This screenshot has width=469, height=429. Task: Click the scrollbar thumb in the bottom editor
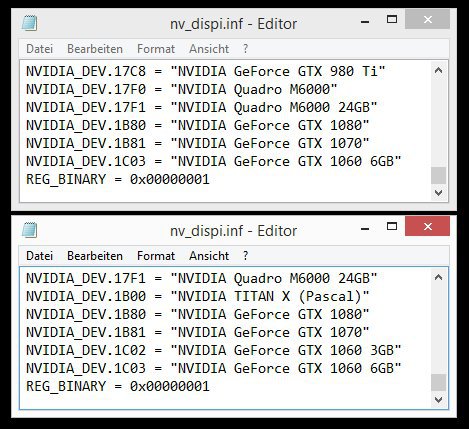tap(438, 382)
